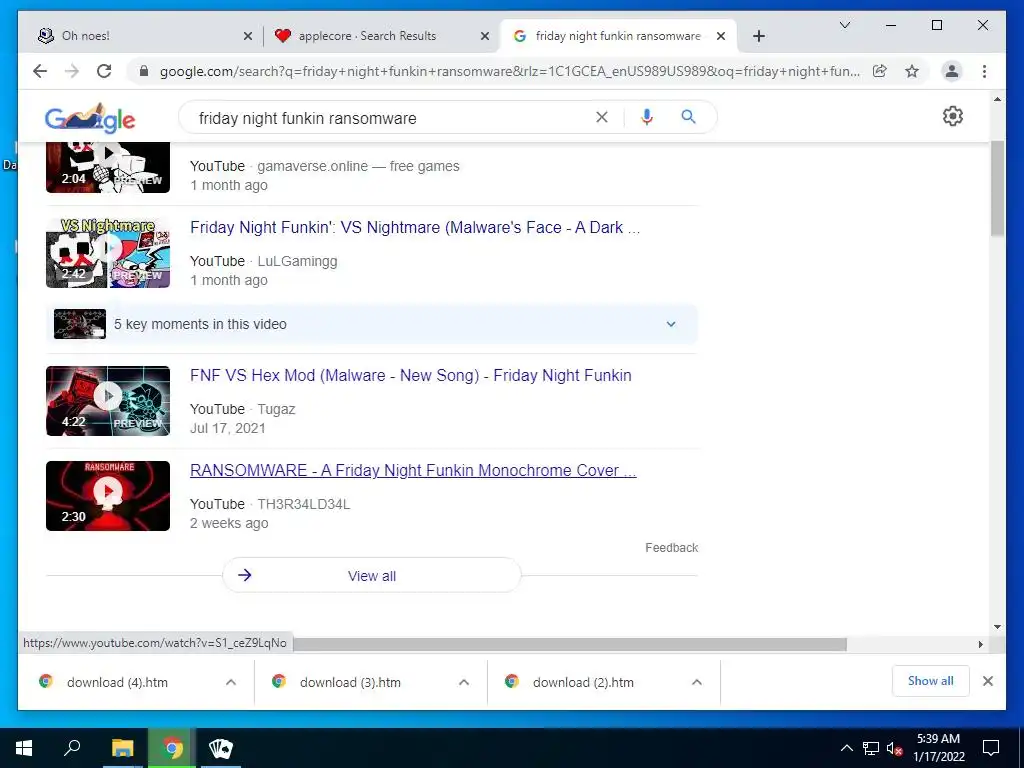Image resolution: width=1024 pixels, height=768 pixels.
Task: Expand 5 key moments in this video
Action: (x=372, y=324)
